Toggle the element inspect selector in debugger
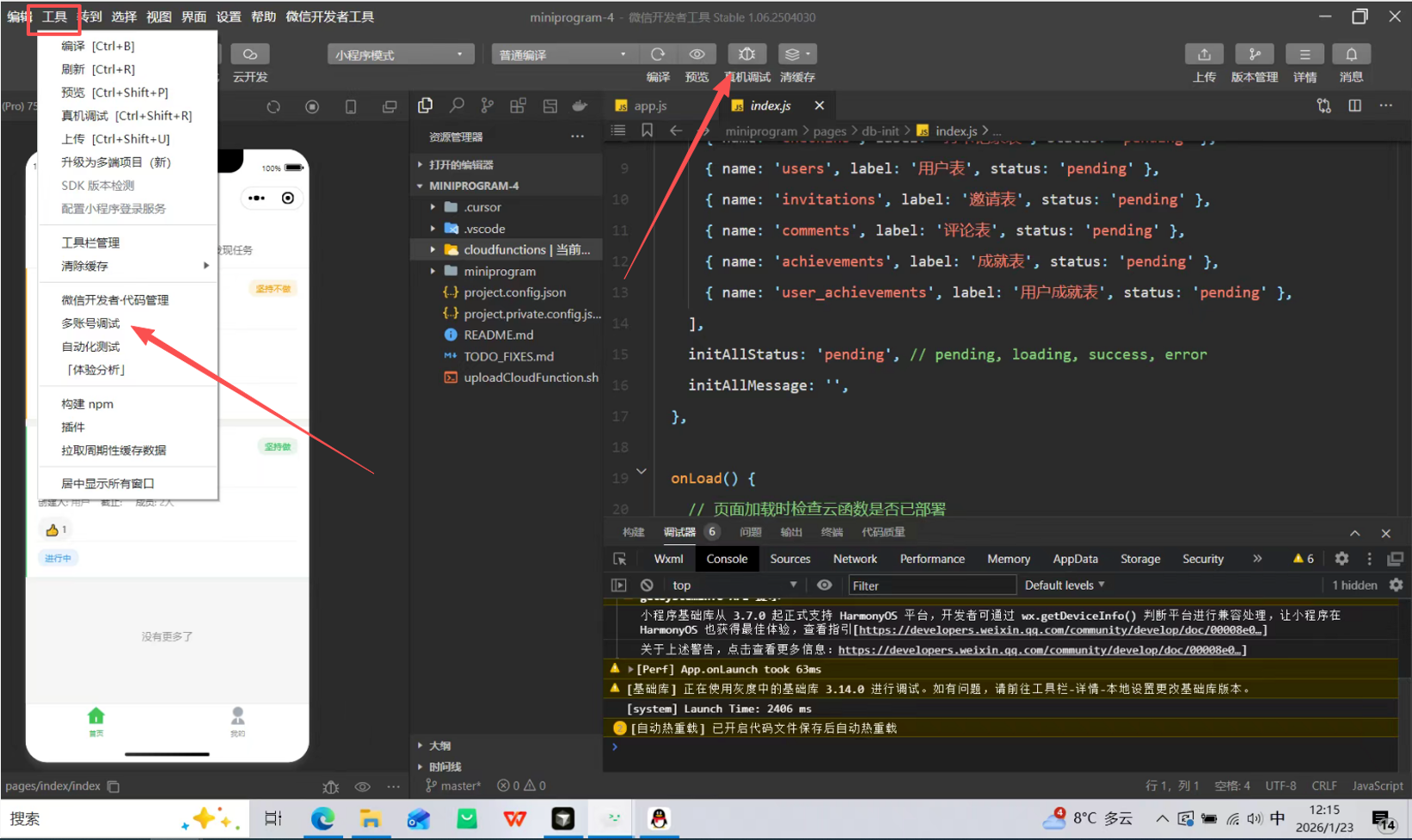1412x840 pixels. pos(619,559)
